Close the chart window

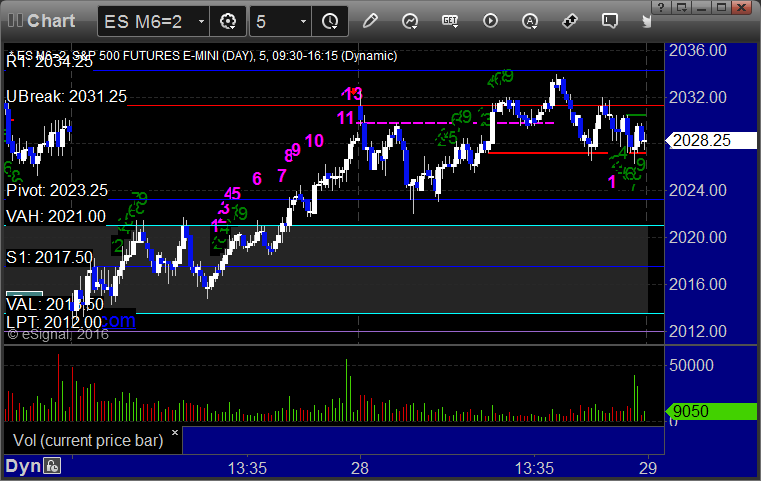742,7
